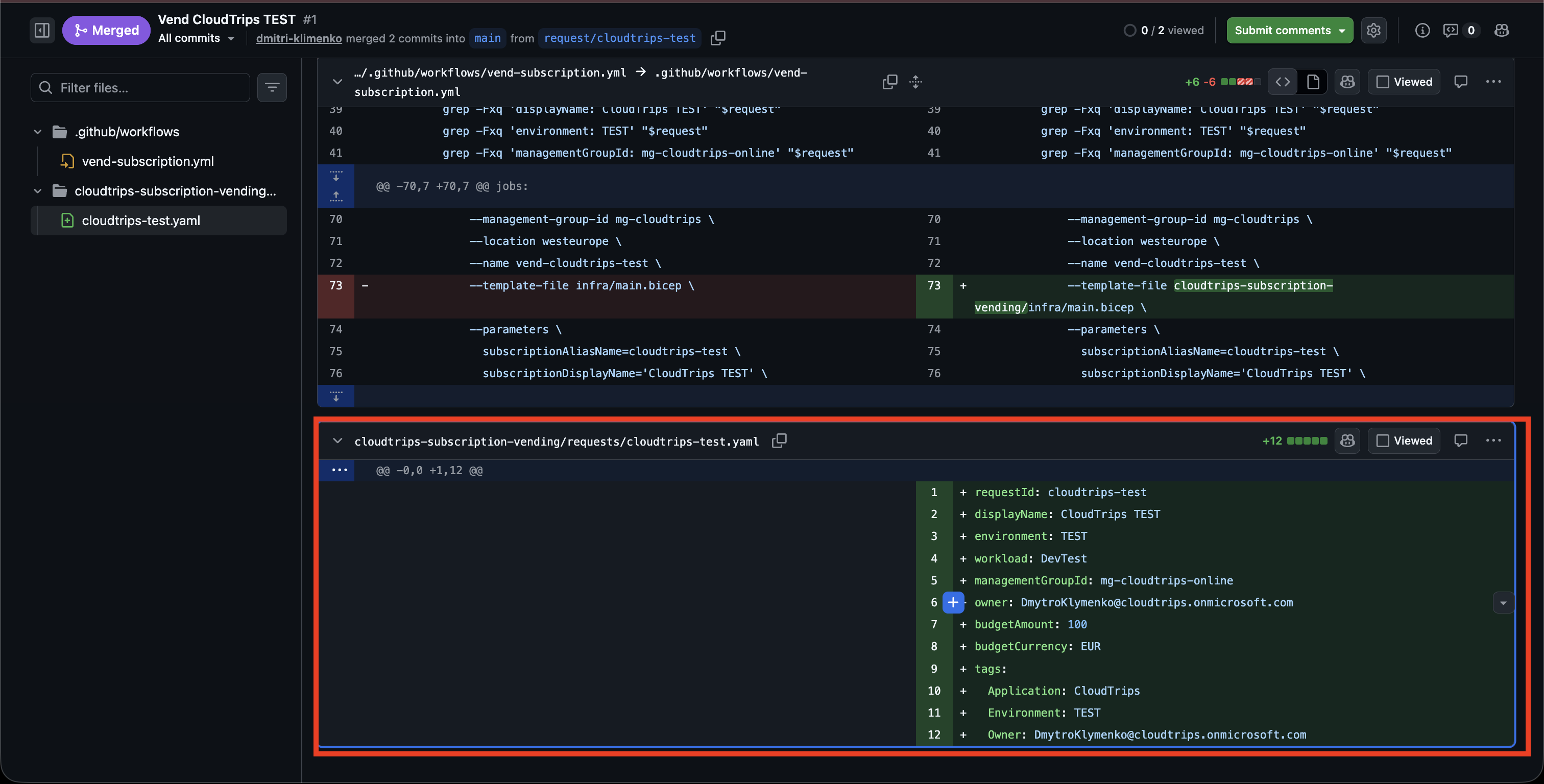Image resolution: width=1544 pixels, height=784 pixels.
Task: Mark cloudtrips-test.yaml as Viewed
Action: tap(1404, 440)
